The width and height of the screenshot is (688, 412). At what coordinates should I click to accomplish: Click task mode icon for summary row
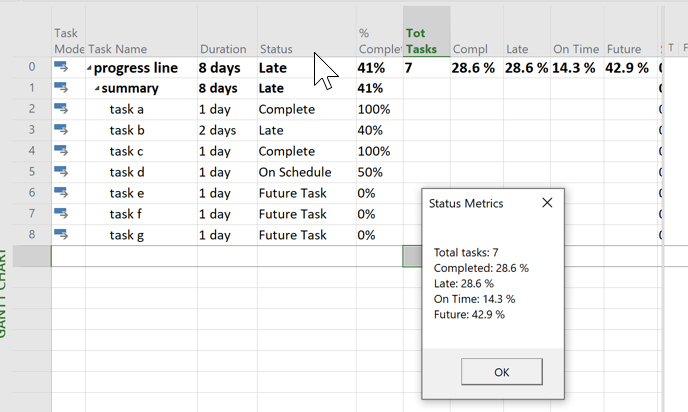(62, 88)
